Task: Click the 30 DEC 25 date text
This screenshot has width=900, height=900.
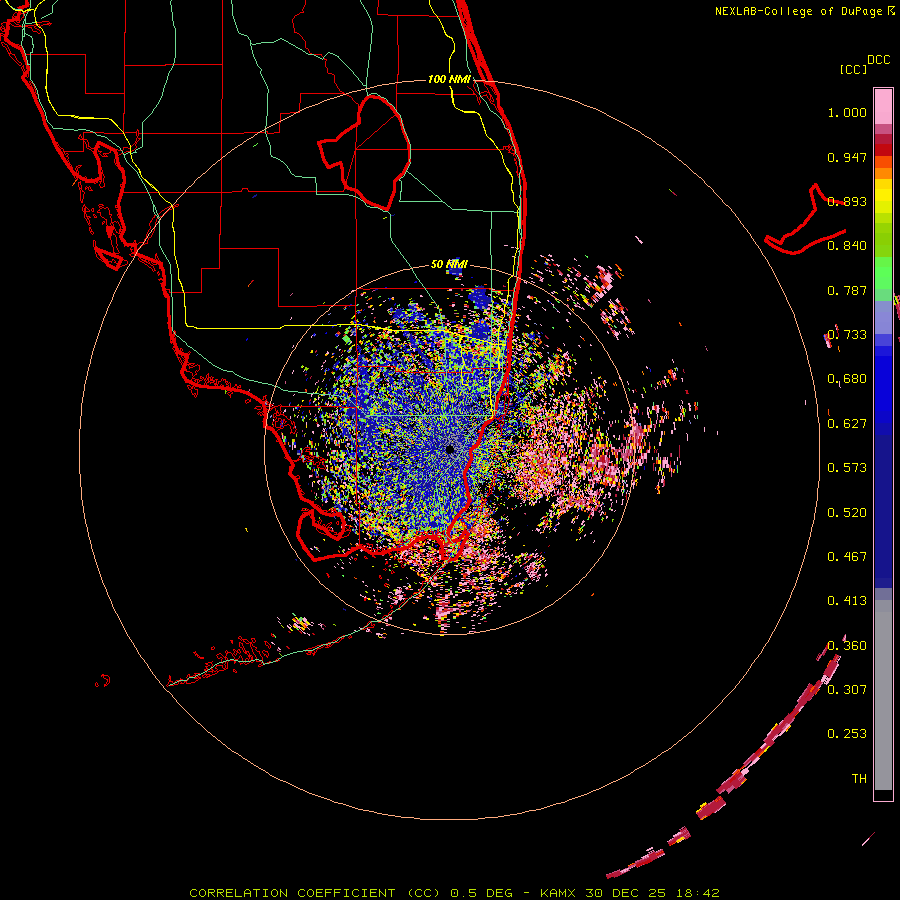Action: tap(626, 893)
